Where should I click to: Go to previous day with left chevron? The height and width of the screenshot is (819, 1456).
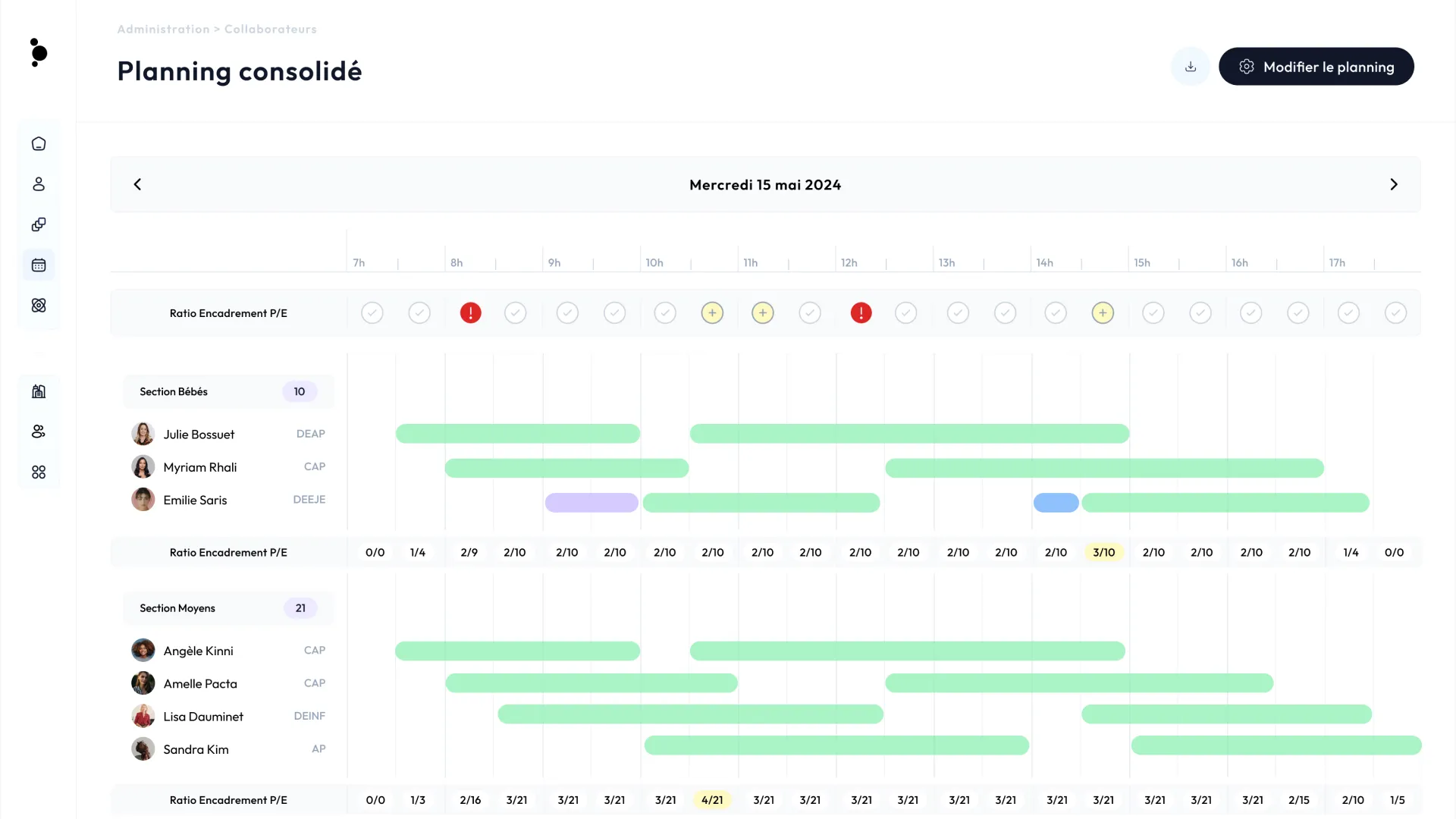coord(137,184)
